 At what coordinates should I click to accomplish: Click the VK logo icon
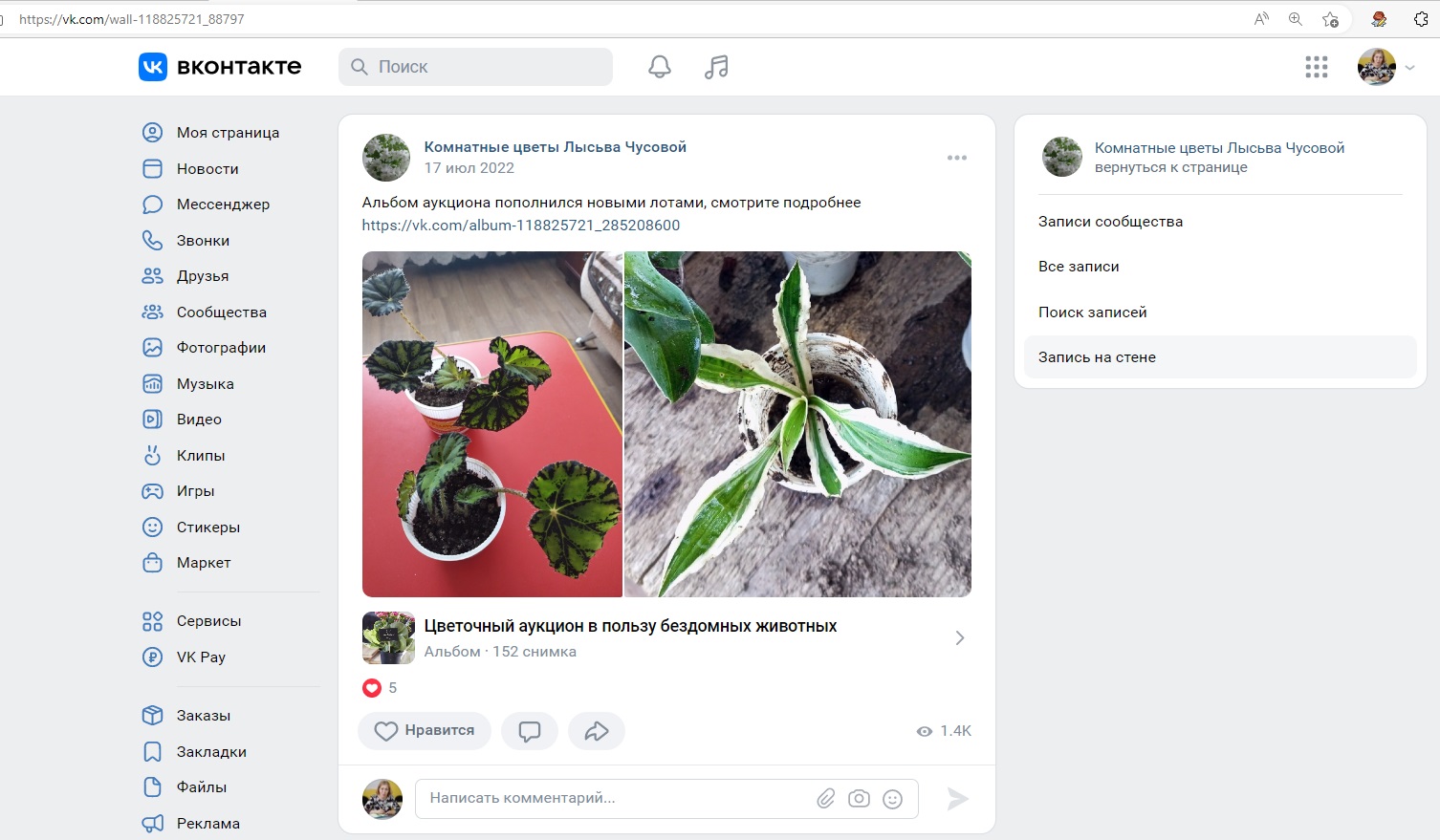(153, 67)
